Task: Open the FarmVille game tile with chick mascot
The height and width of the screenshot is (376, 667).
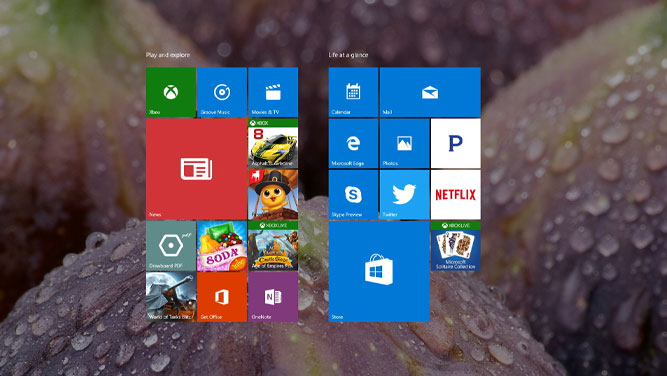Action: click(273, 194)
